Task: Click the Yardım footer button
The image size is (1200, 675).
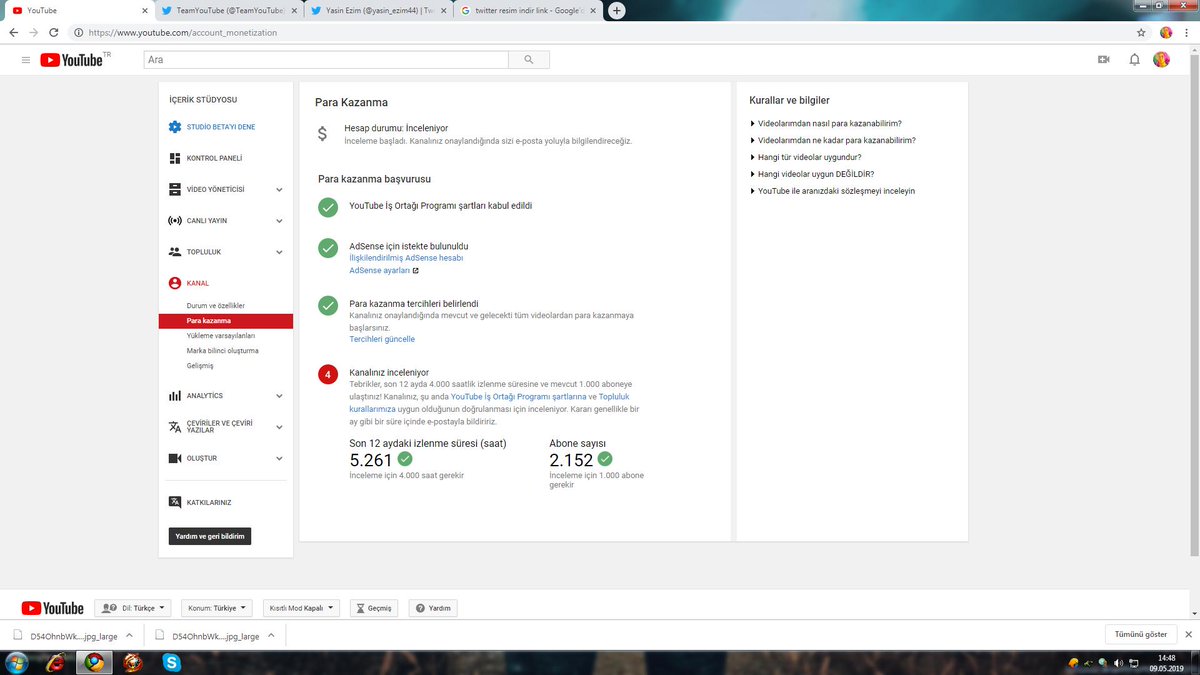Action: [433, 608]
